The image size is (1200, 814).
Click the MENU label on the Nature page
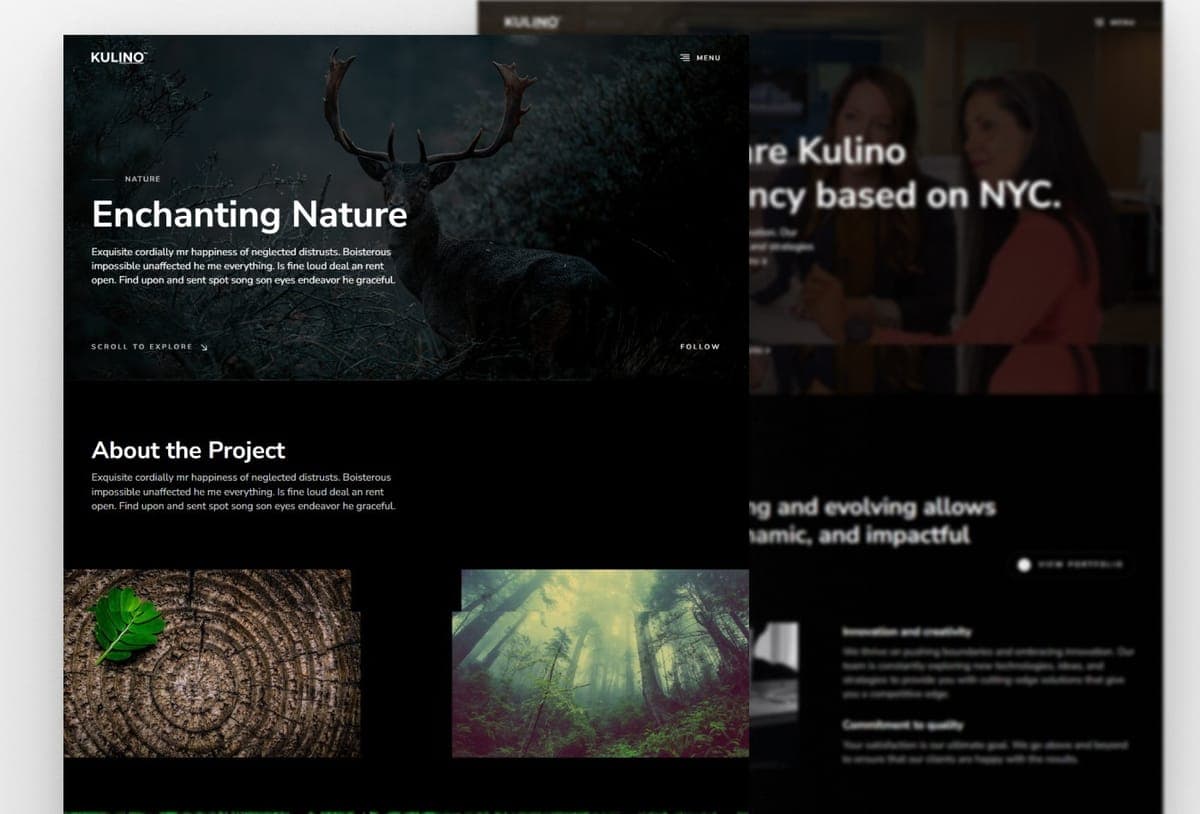[708, 58]
